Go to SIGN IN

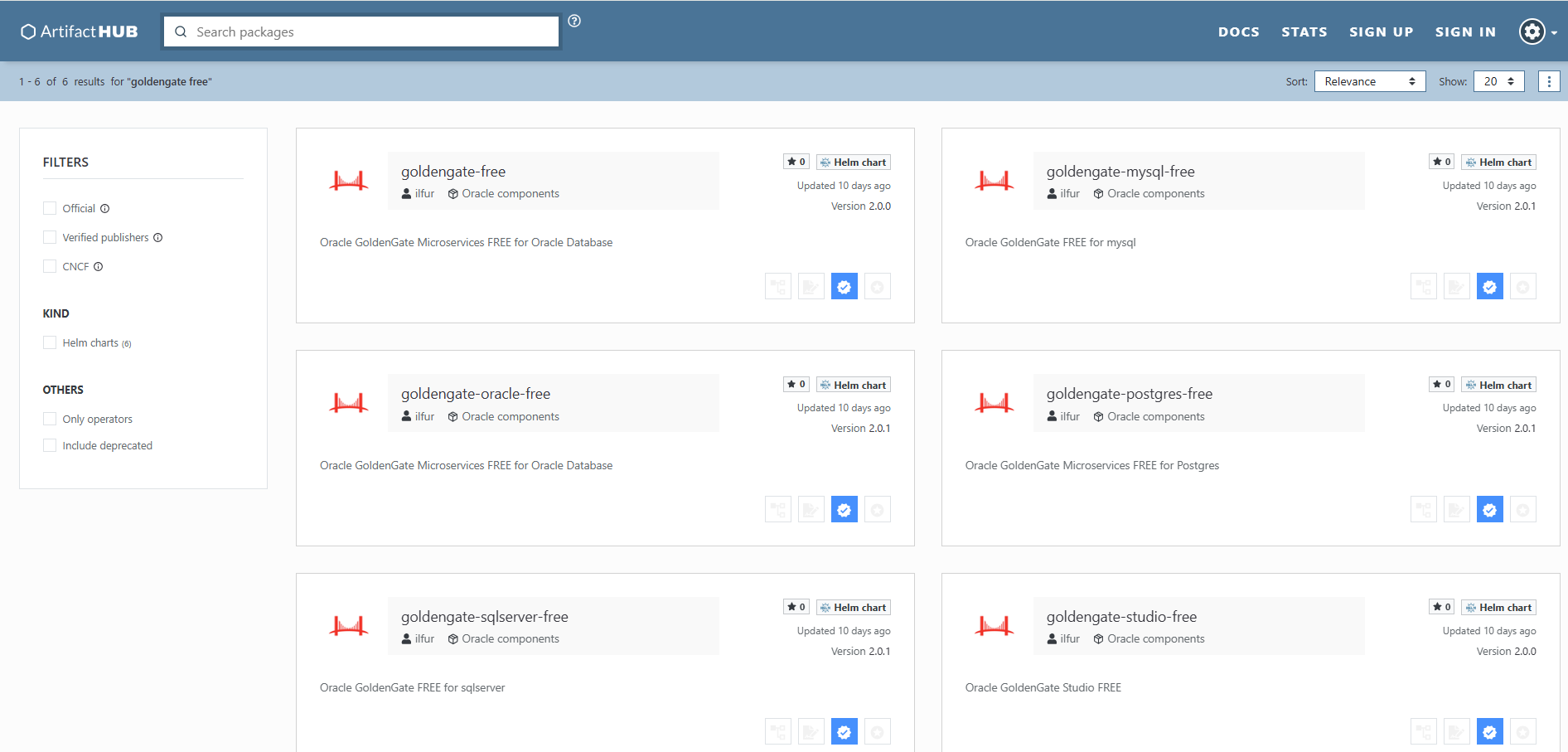tap(1466, 32)
